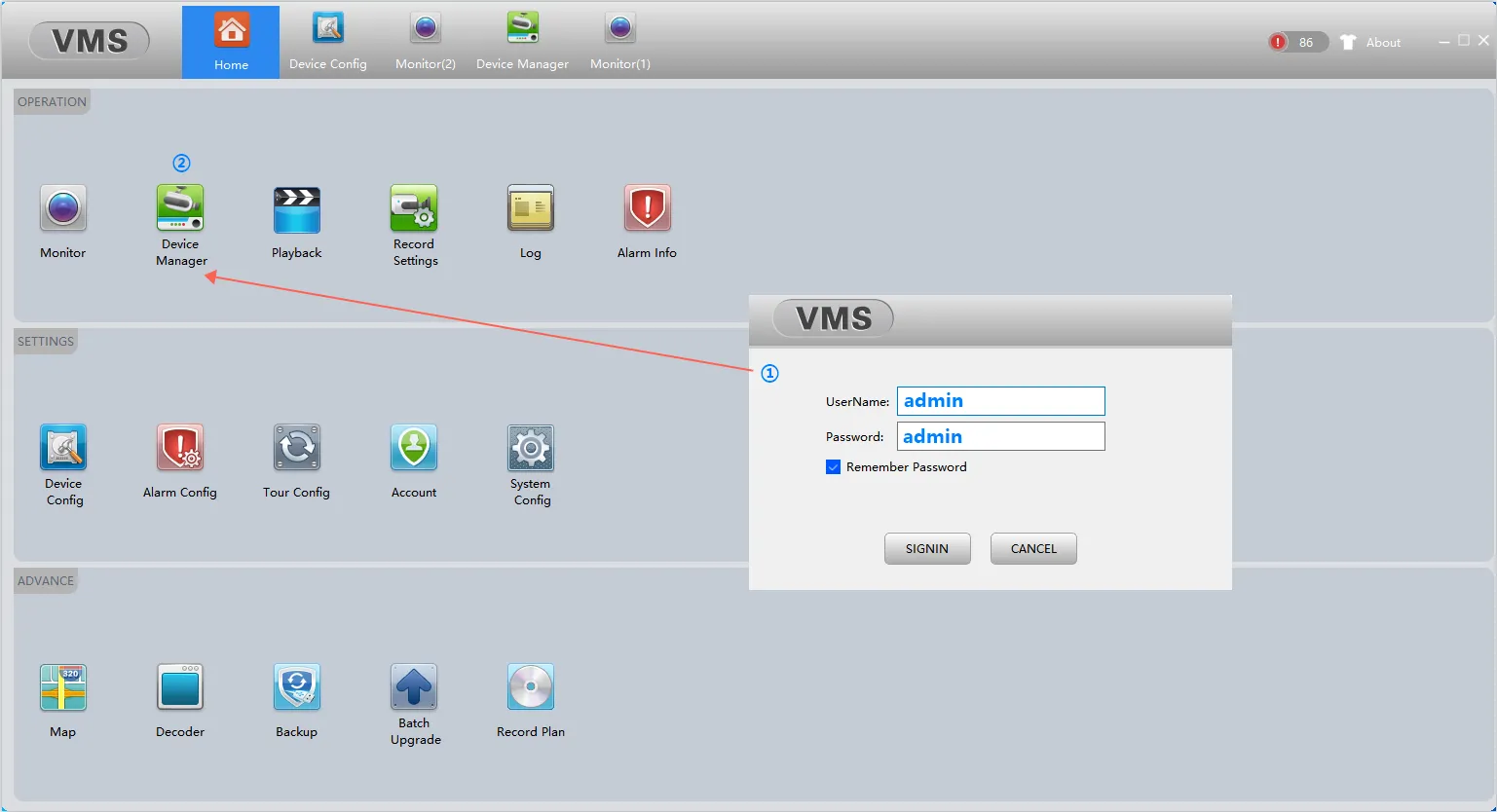Open Tour Config icon
Viewport: 1497px width, 812px height.
[297, 448]
